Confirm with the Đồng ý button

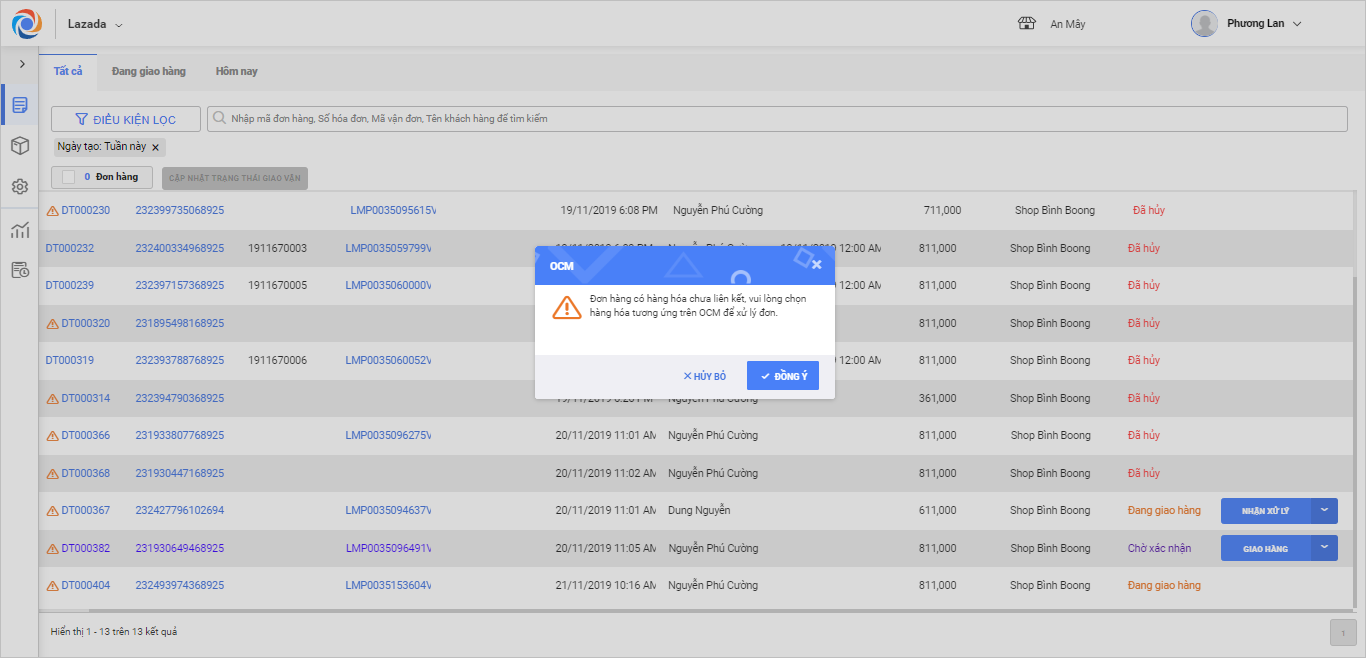783,376
